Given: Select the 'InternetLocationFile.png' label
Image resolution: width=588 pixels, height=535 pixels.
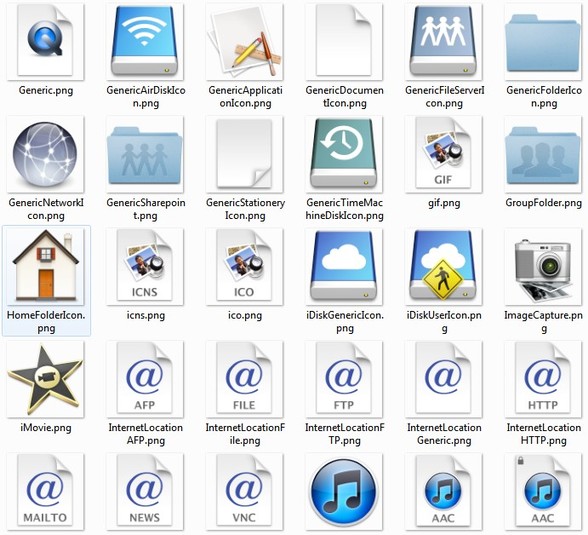Looking at the screenshot, I should [x=245, y=434].
